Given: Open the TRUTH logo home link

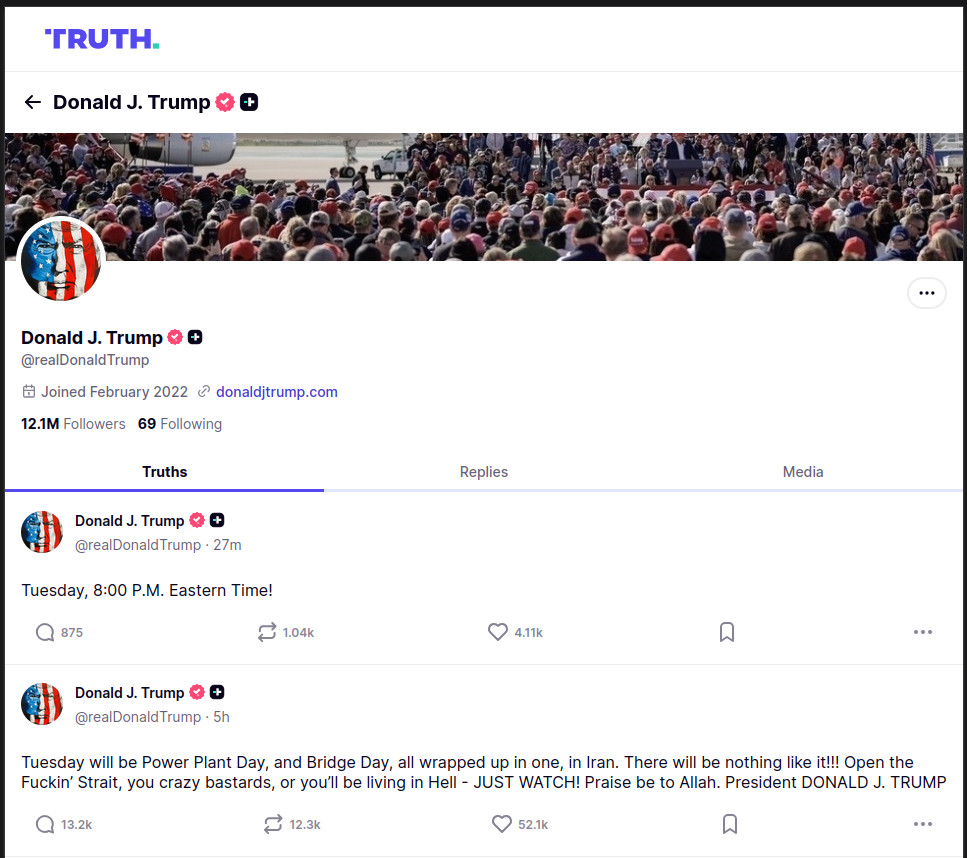Looking at the screenshot, I should (102, 39).
